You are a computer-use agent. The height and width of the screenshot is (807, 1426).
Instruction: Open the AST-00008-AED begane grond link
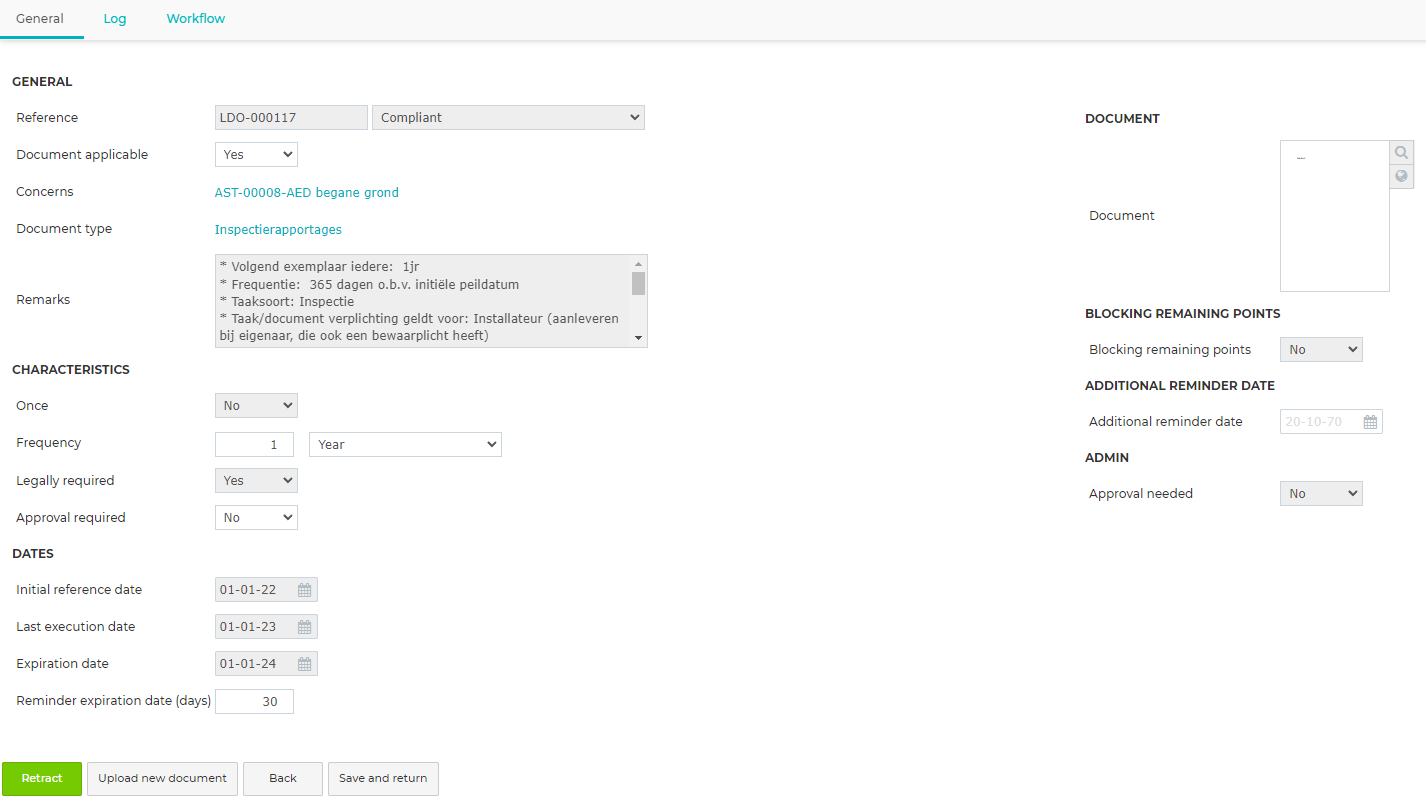point(307,193)
